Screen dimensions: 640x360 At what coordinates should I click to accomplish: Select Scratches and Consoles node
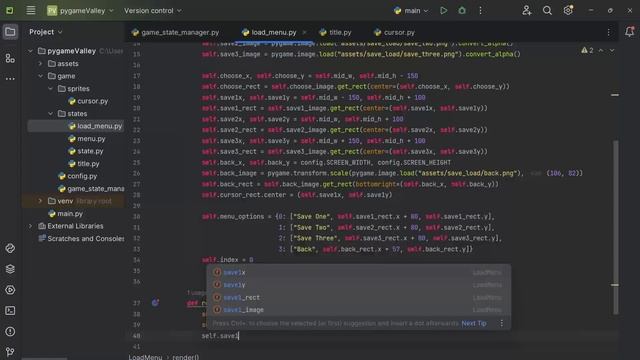click(x=86, y=238)
